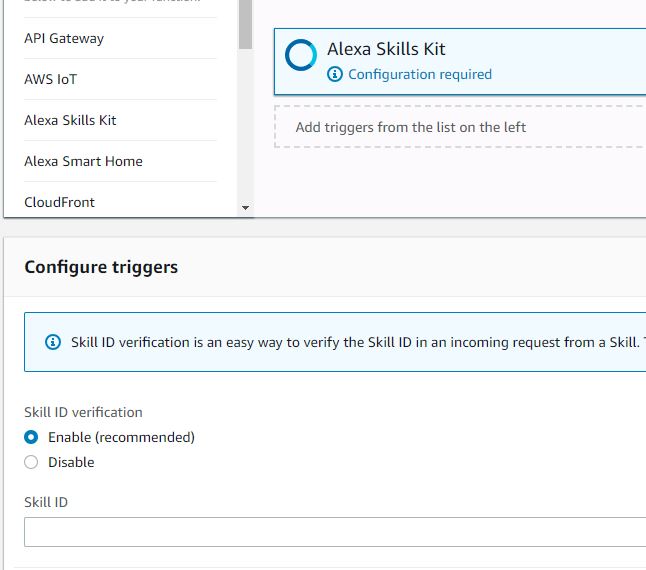Choose Alexa Skills Kit in trigger list

point(70,120)
